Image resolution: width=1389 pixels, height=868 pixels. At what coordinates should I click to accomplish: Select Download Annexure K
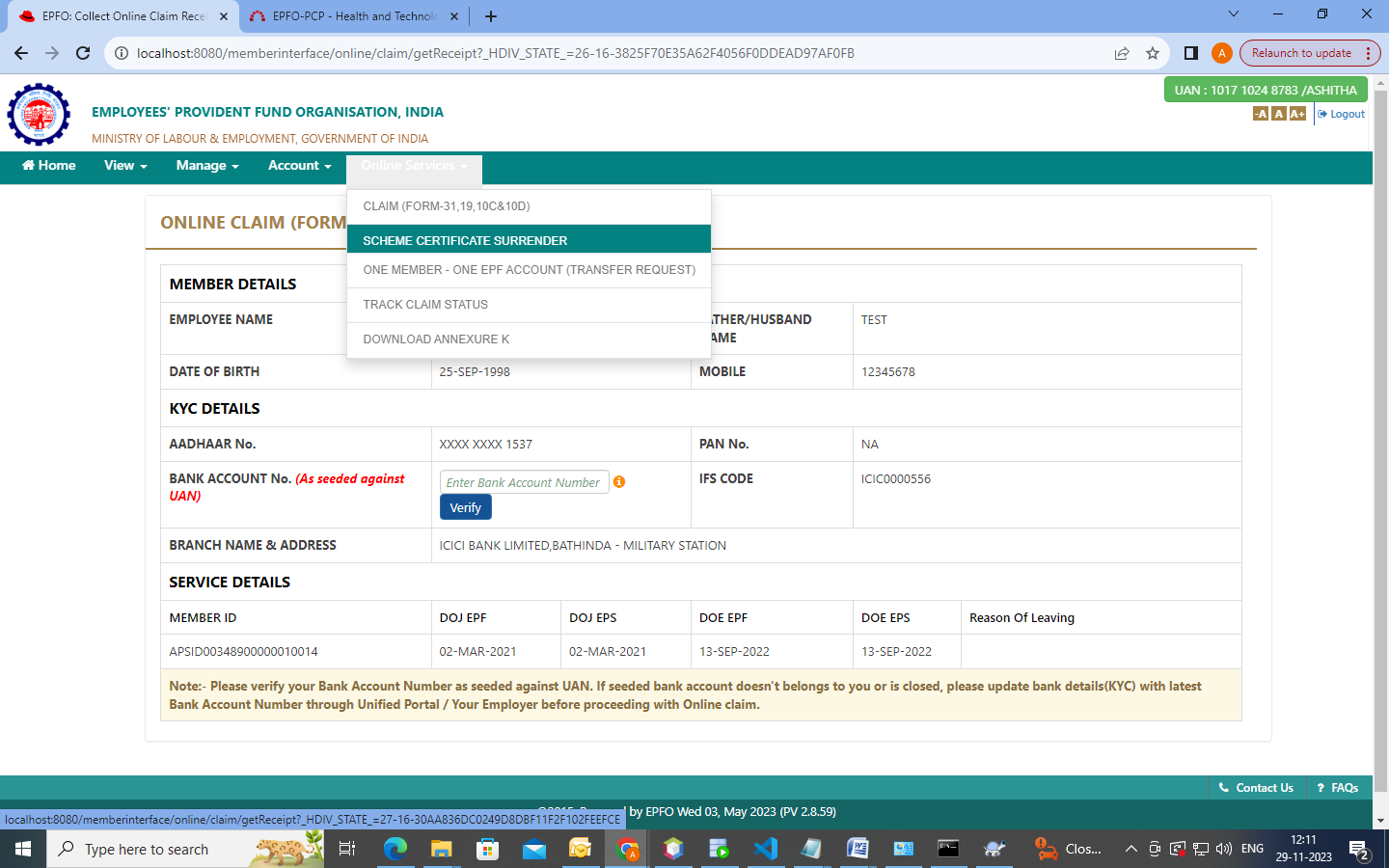529,339
